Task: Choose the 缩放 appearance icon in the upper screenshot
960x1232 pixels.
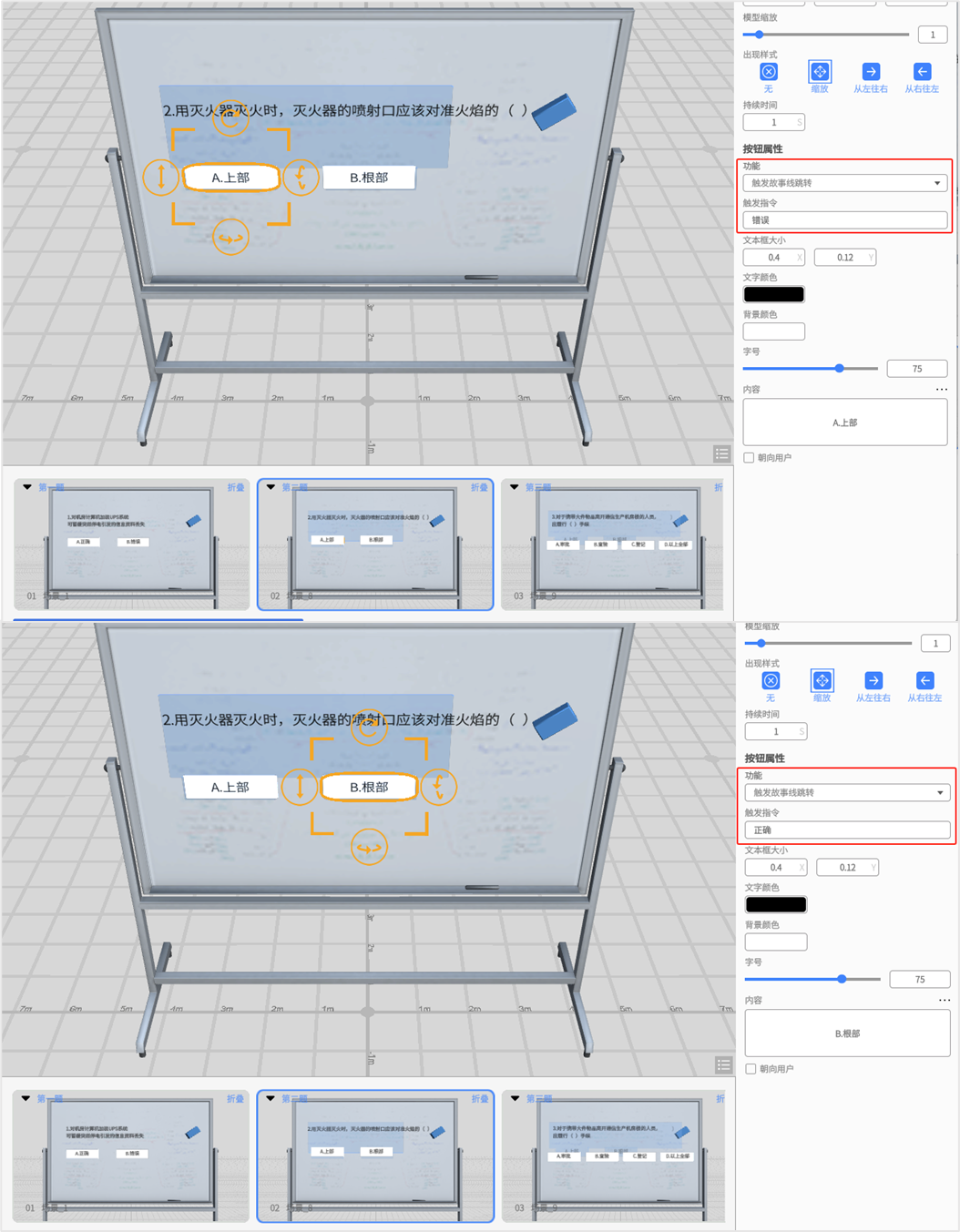Action: click(820, 72)
